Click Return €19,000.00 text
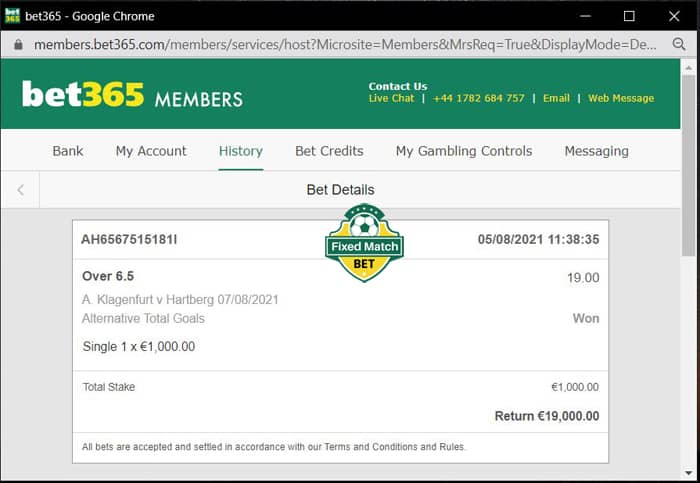Viewport: 700px width, 483px height. coord(547,416)
